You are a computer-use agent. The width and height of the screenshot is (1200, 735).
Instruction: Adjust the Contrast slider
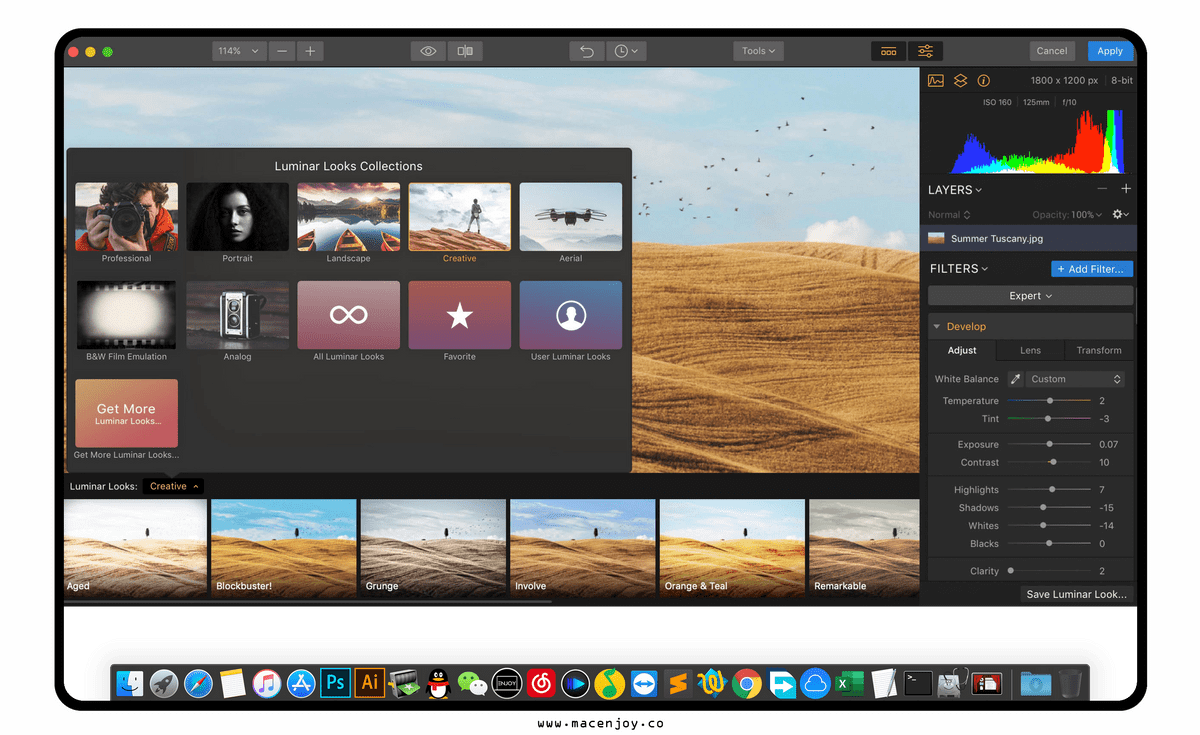[x=1049, y=462]
